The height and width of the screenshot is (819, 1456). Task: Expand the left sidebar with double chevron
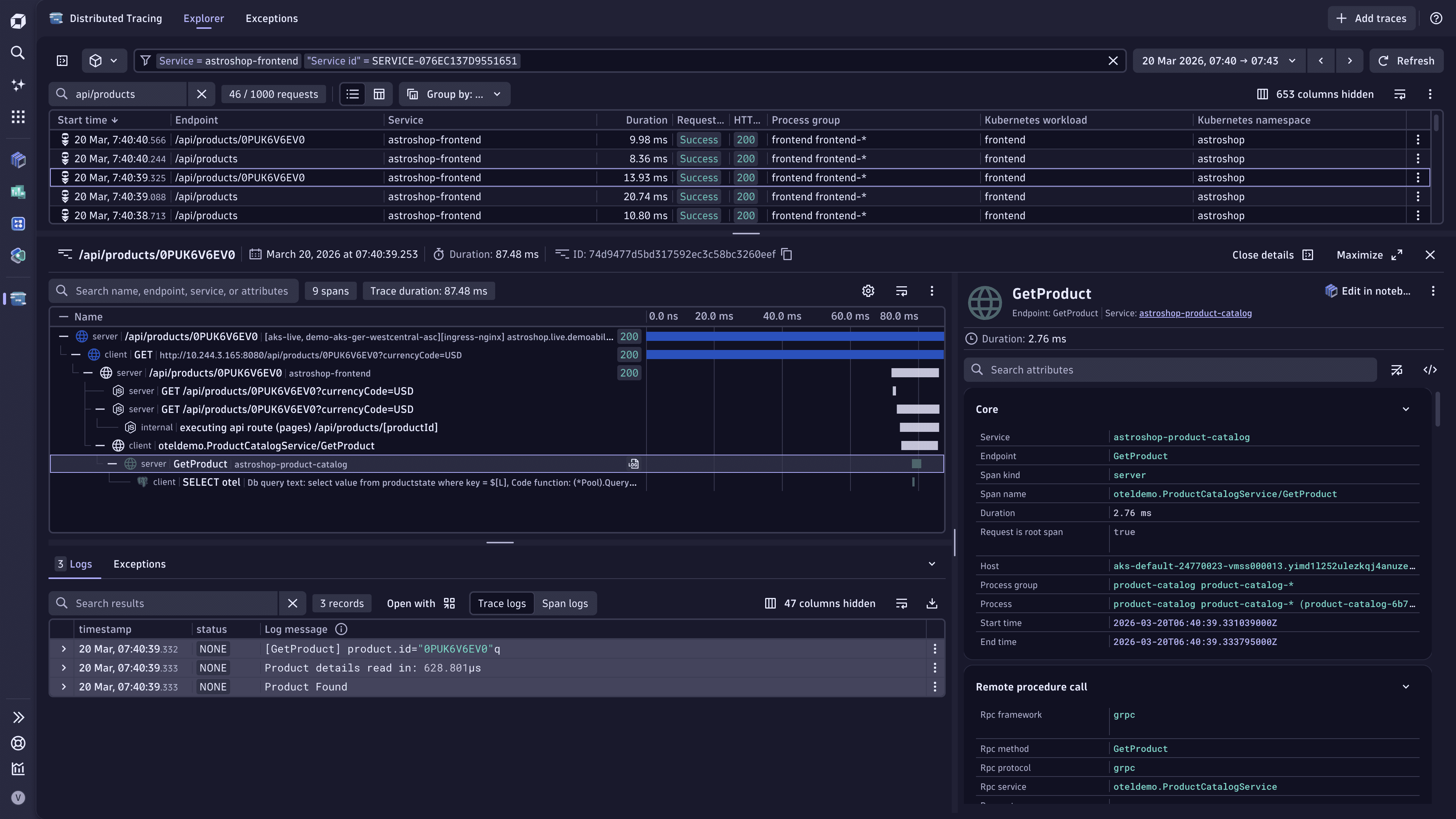tap(18, 717)
